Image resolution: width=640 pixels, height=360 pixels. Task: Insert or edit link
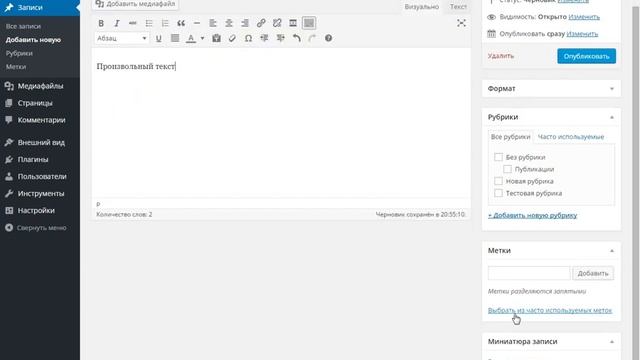click(x=261, y=23)
